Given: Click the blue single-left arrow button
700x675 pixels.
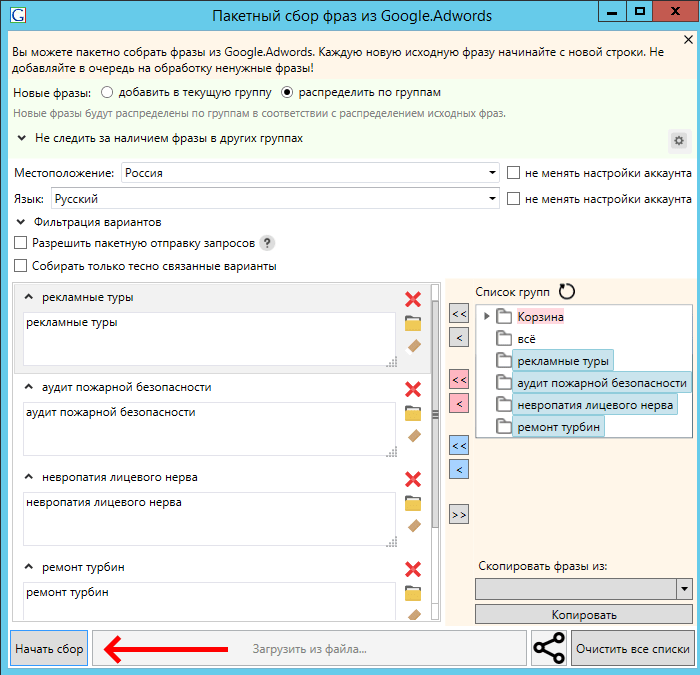Looking at the screenshot, I should click(459, 470).
